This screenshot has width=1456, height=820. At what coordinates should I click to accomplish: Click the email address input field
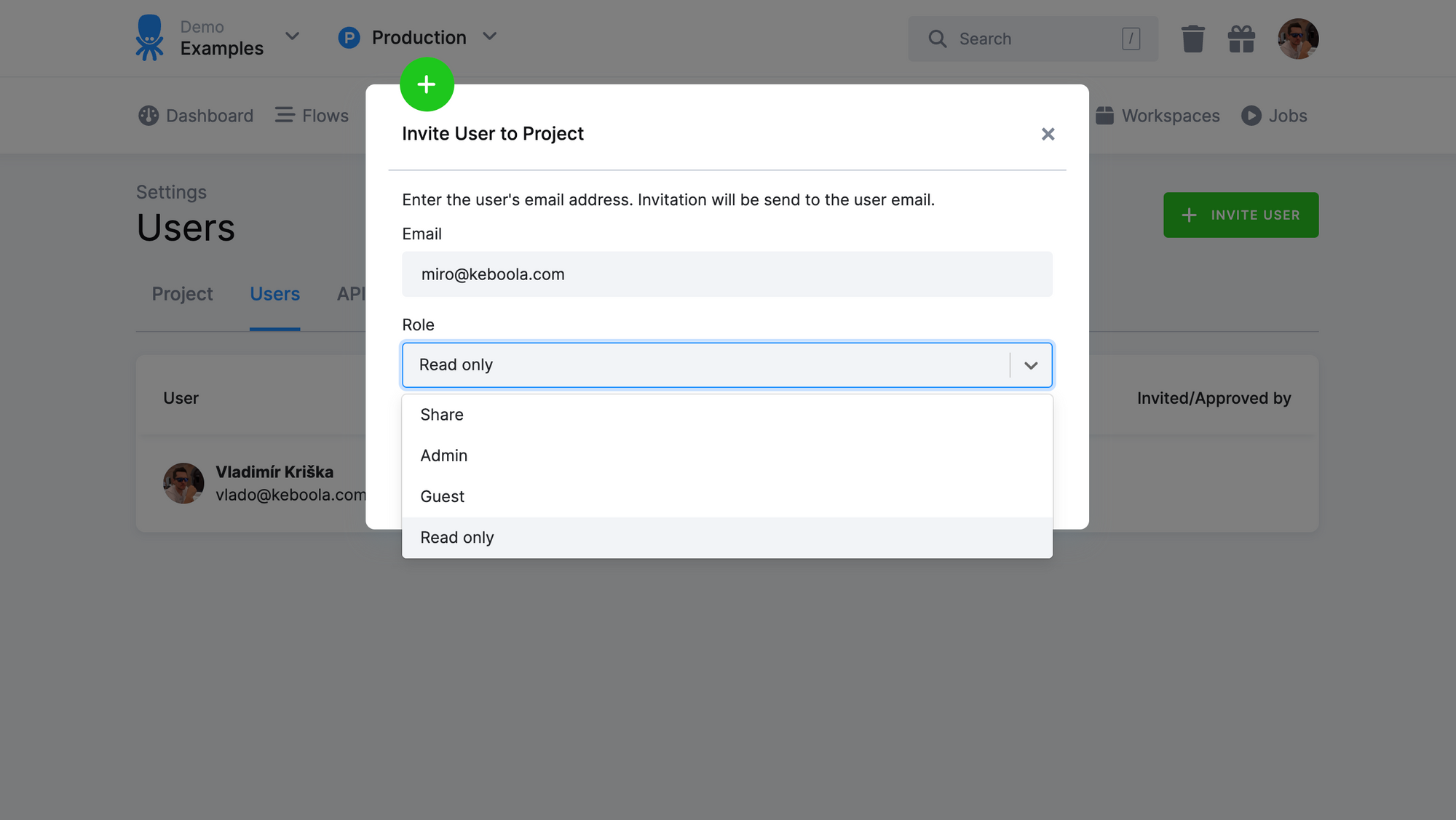[x=727, y=274]
